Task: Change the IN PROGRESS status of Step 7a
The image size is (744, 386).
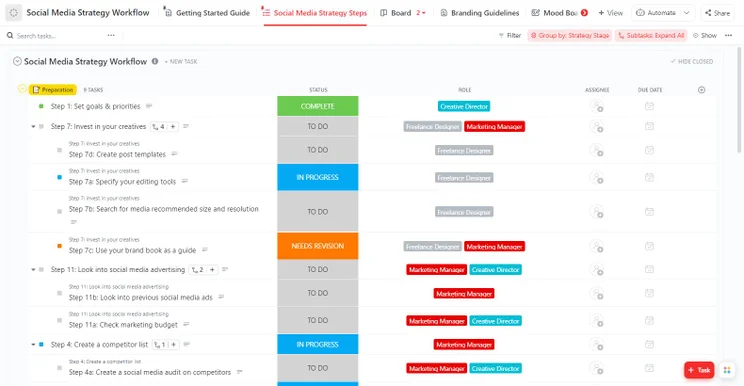Action: point(317,177)
